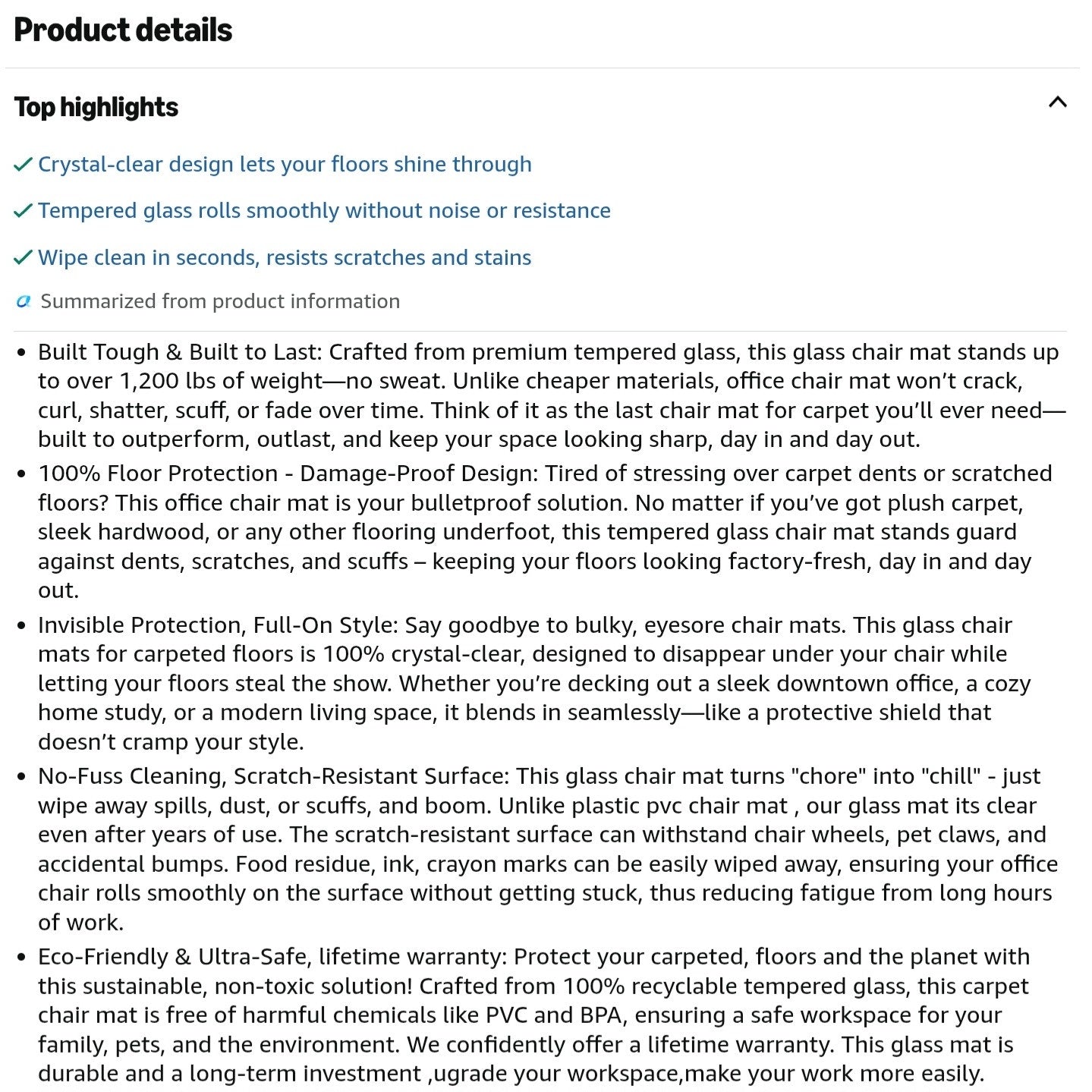This screenshot has height=1092, width=1092.
Task: Open Crystal-clear design highlight link
Action: (285, 165)
